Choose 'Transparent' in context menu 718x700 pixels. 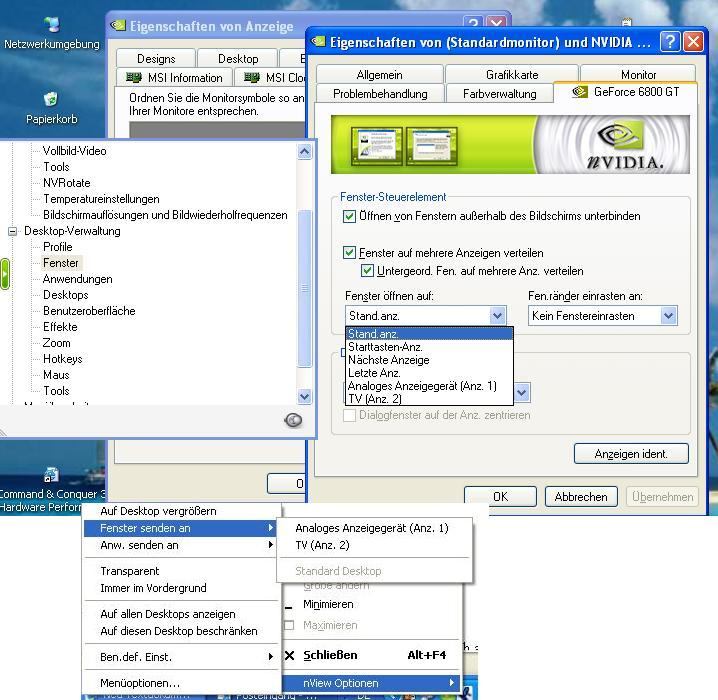181,571
